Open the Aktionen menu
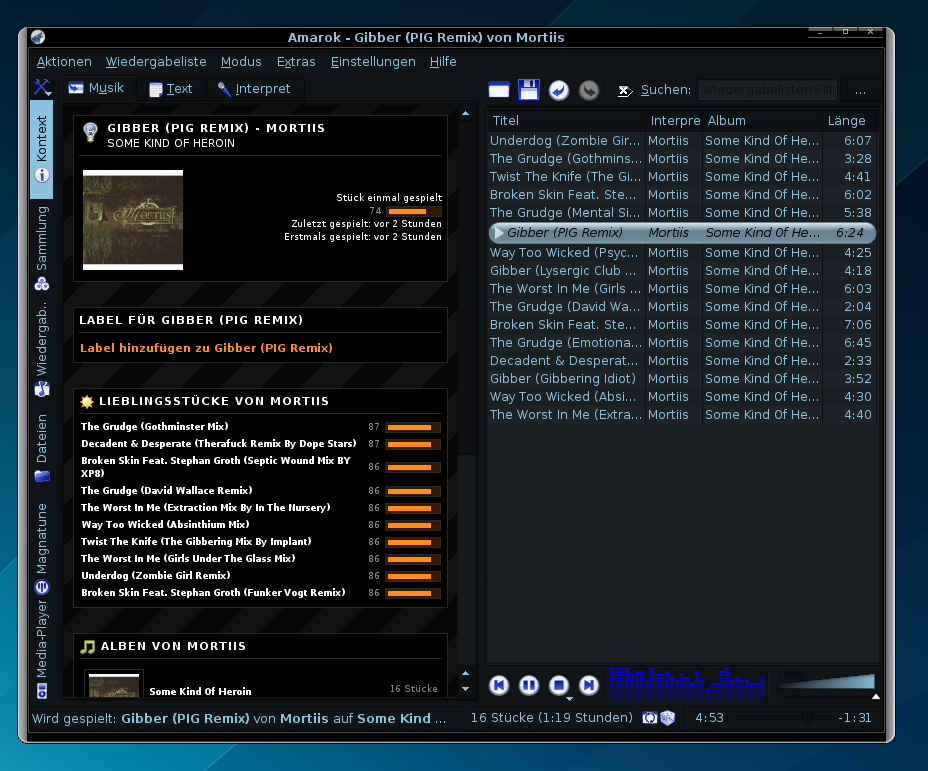The height and width of the screenshot is (771, 928). 64,62
